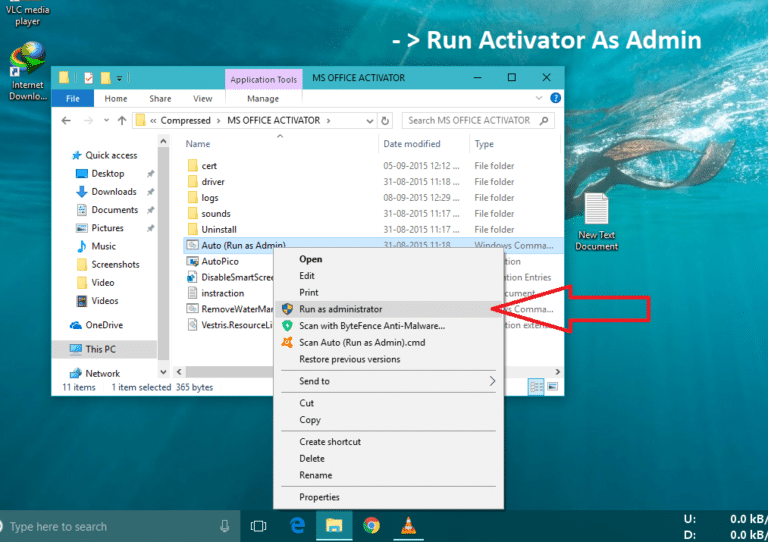Screen dimensions: 768x542
Task: Click the chevron after MS OFFICE ACTIVATOR
Action: click(x=328, y=120)
